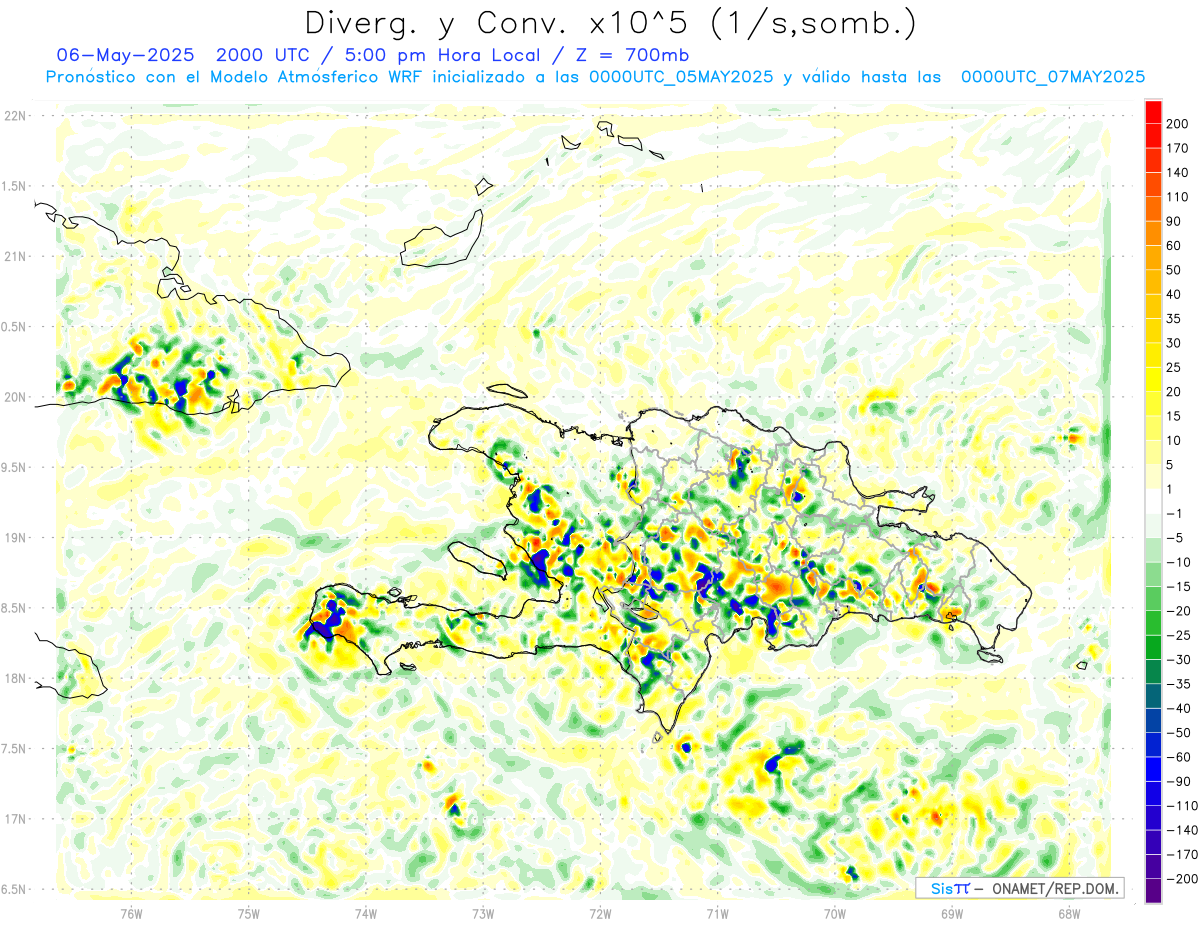This screenshot has height=927, width=1200.
Task: Click the negative '-50' colorbar value
Action: pos(1179,732)
